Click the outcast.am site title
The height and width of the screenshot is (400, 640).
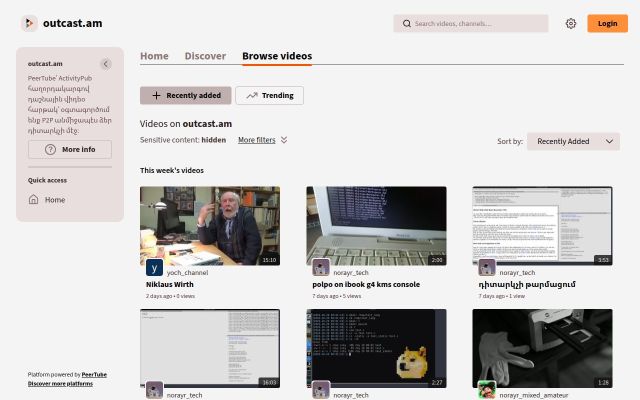(73, 23)
